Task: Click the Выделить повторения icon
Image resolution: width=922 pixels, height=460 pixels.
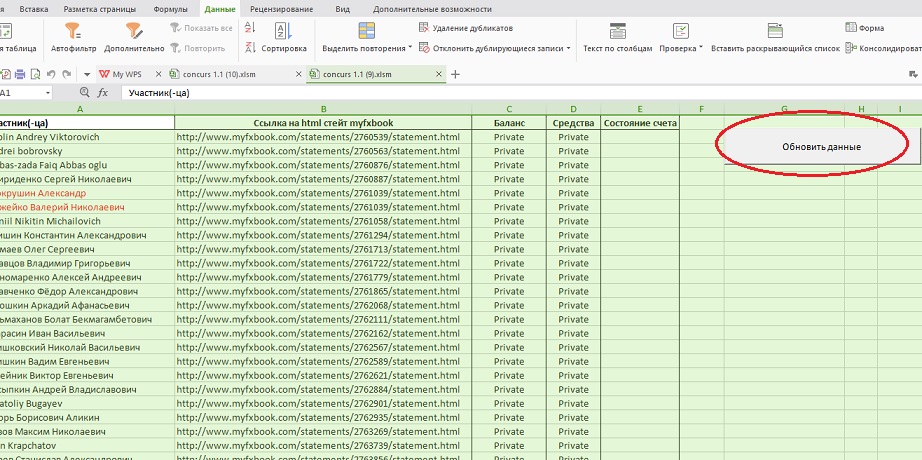Action: click(x=367, y=31)
